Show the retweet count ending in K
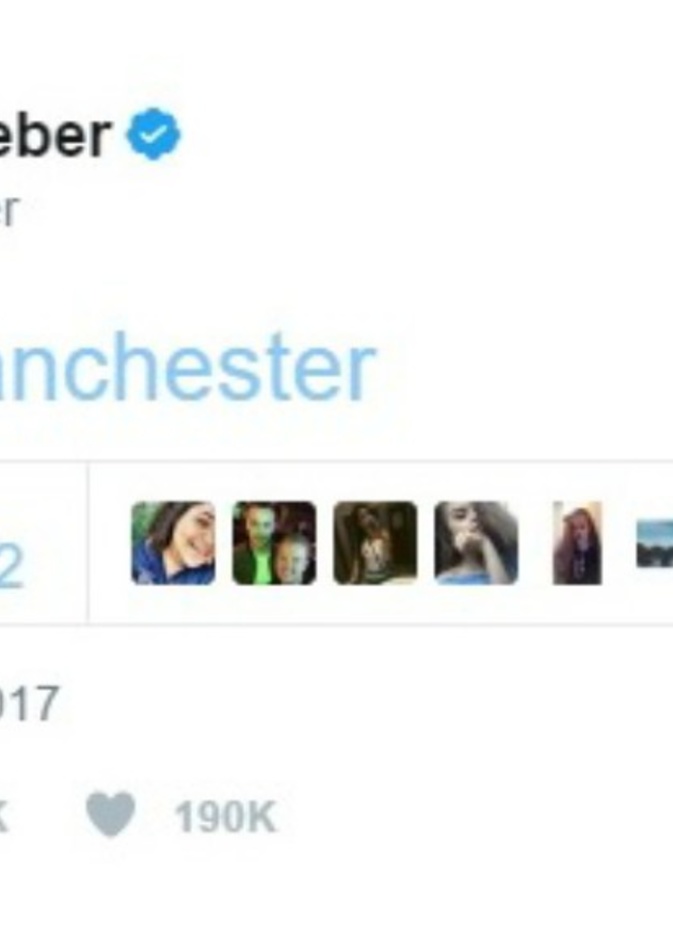Image resolution: width=673 pixels, height=940 pixels. tap(4, 817)
